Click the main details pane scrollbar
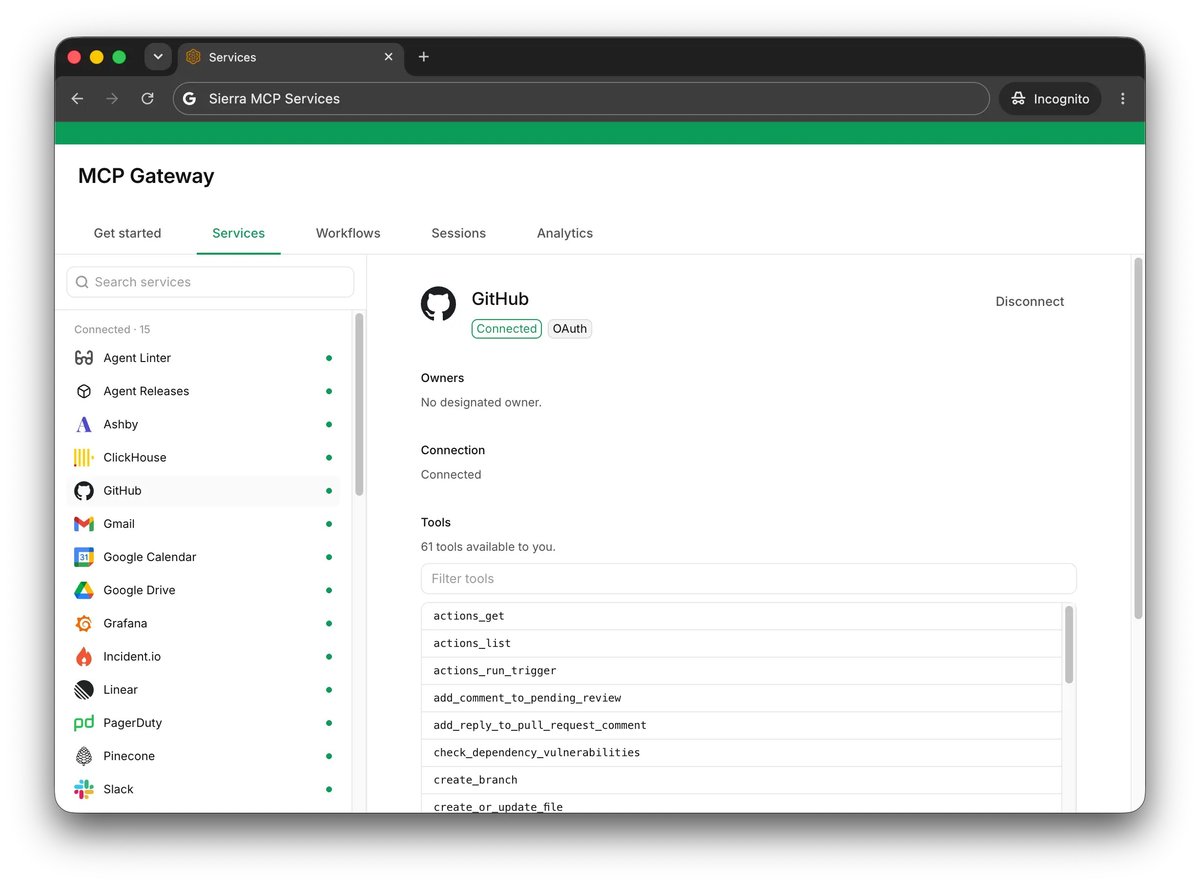1200x885 pixels. pos(1138,438)
